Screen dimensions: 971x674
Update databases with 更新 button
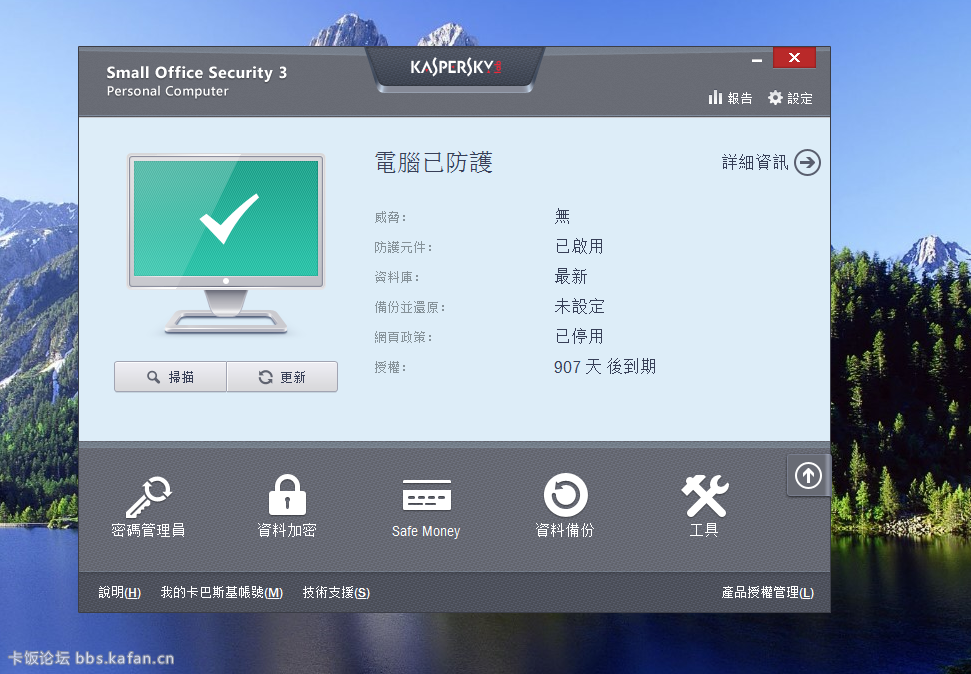point(282,377)
